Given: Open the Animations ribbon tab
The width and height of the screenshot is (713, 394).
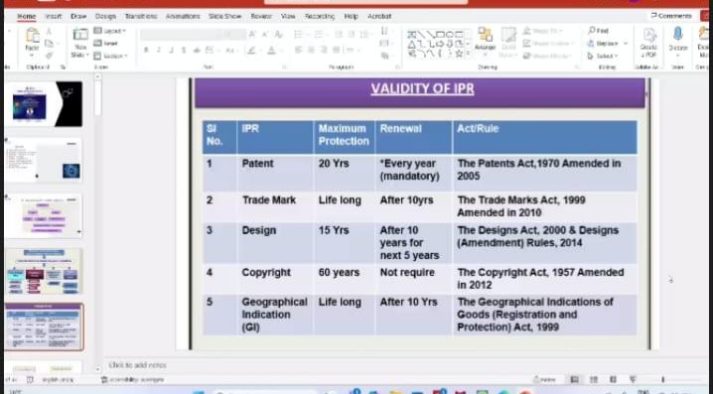Looking at the screenshot, I should click(183, 16).
